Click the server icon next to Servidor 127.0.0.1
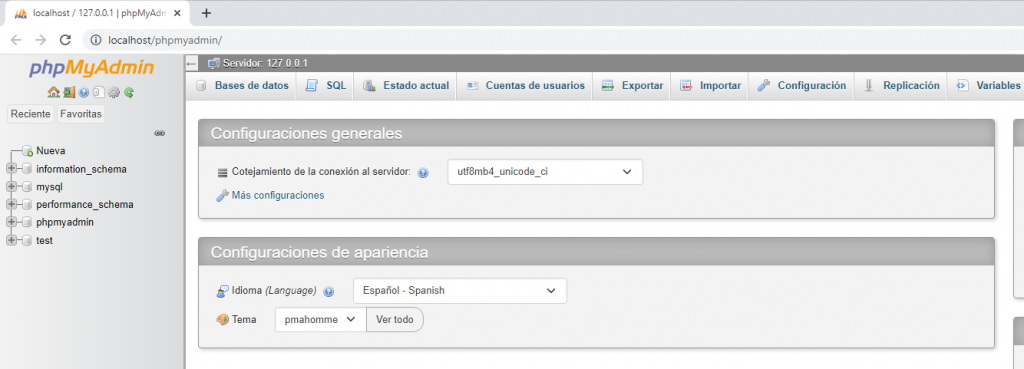Image resolution: width=1024 pixels, height=369 pixels. coord(214,63)
